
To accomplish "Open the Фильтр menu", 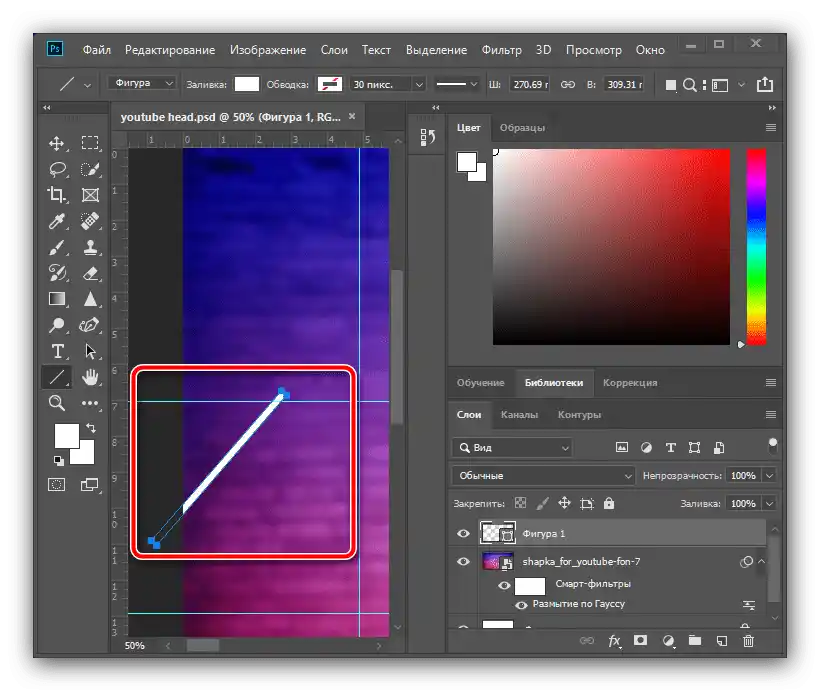I will tap(502, 50).
